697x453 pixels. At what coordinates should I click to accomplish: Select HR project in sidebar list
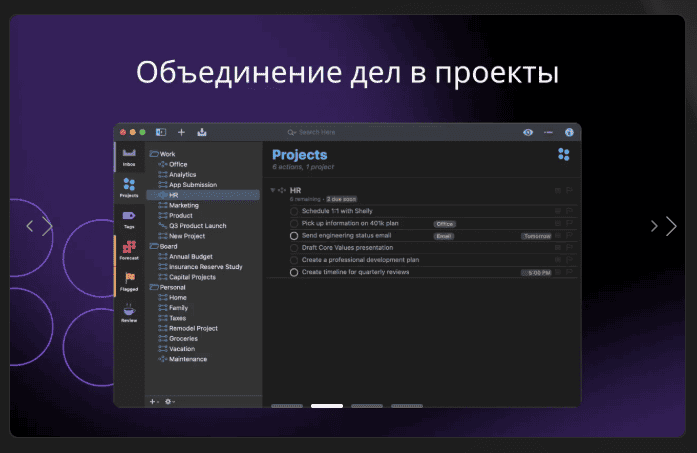coord(203,195)
